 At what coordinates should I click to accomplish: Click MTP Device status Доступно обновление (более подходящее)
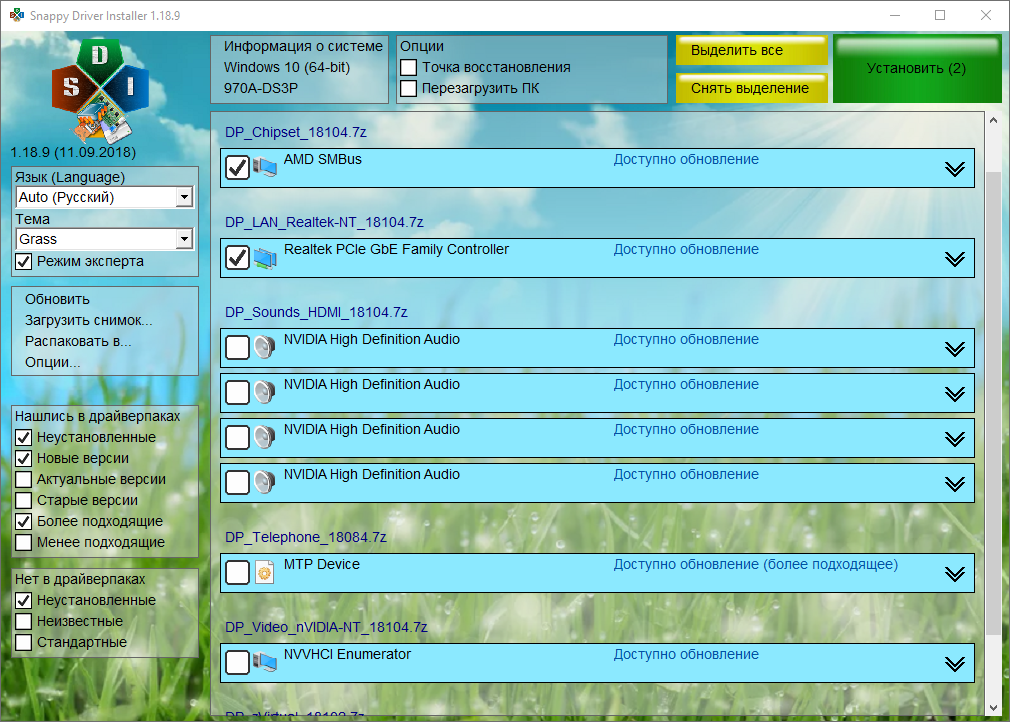tap(756, 565)
